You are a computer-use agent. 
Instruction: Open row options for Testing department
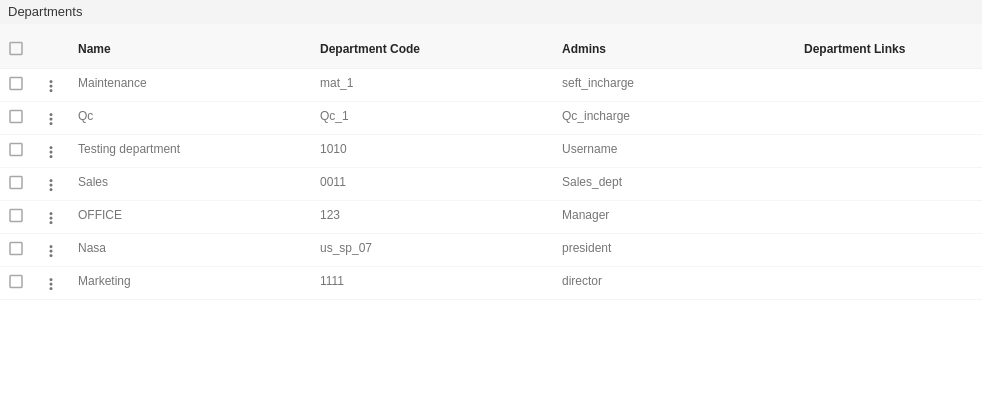[x=51, y=152]
